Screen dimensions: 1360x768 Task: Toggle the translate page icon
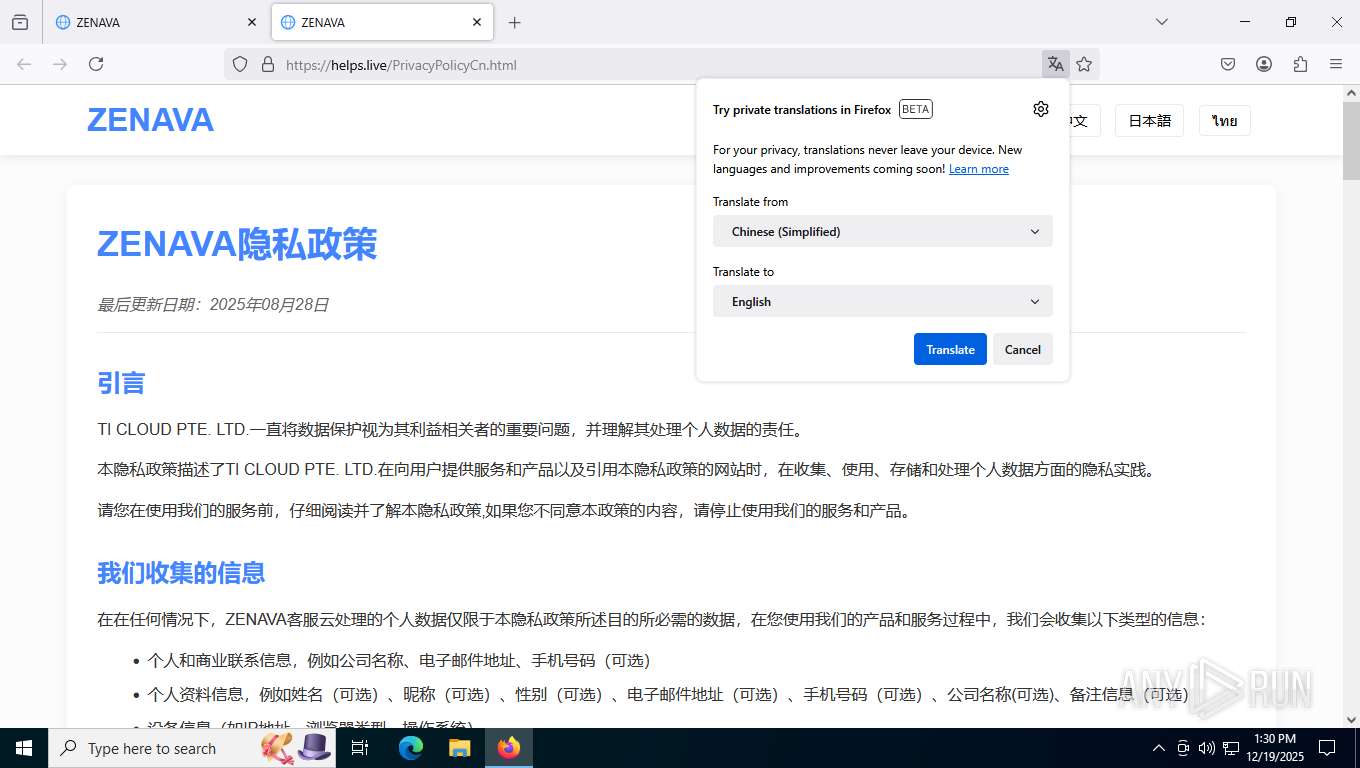(x=1055, y=64)
